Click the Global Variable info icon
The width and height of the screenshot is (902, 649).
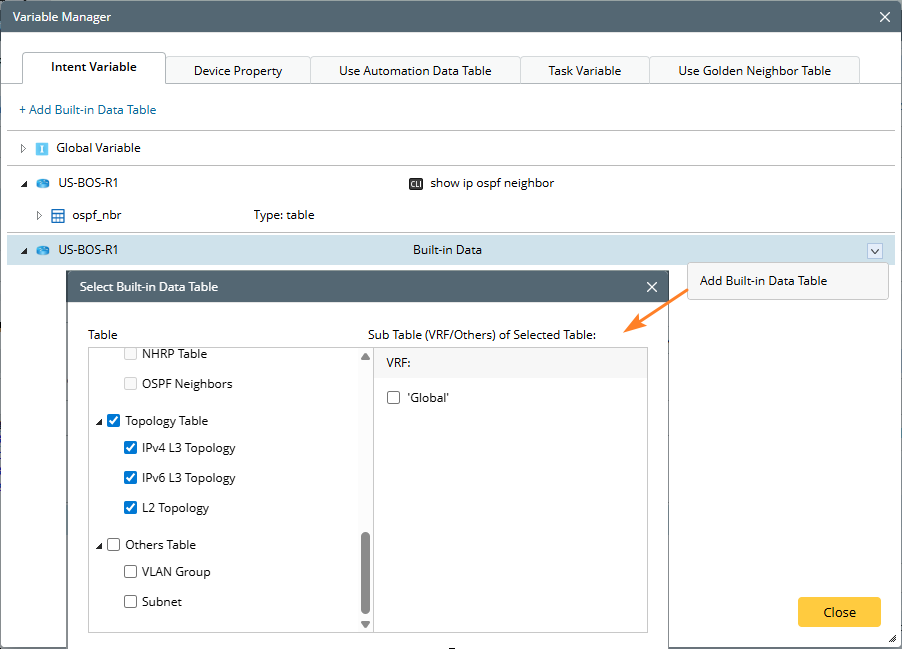tap(42, 148)
